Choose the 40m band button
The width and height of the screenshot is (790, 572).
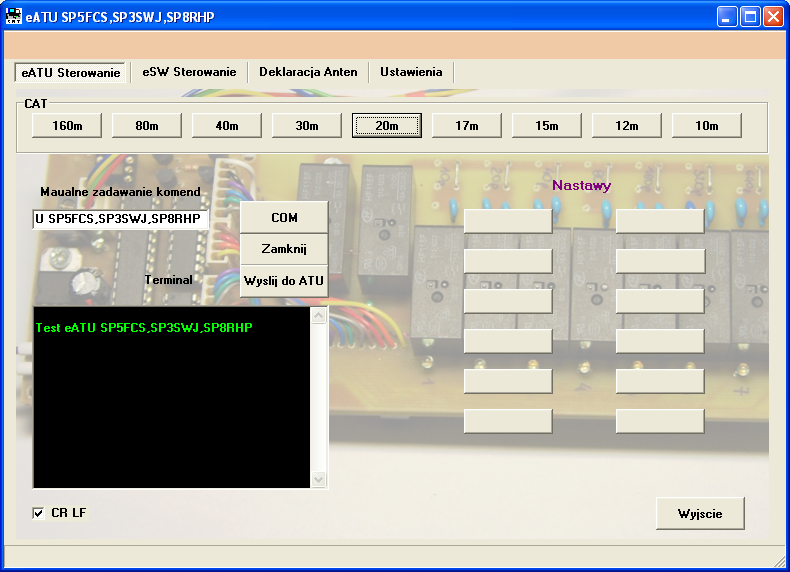coord(227,125)
